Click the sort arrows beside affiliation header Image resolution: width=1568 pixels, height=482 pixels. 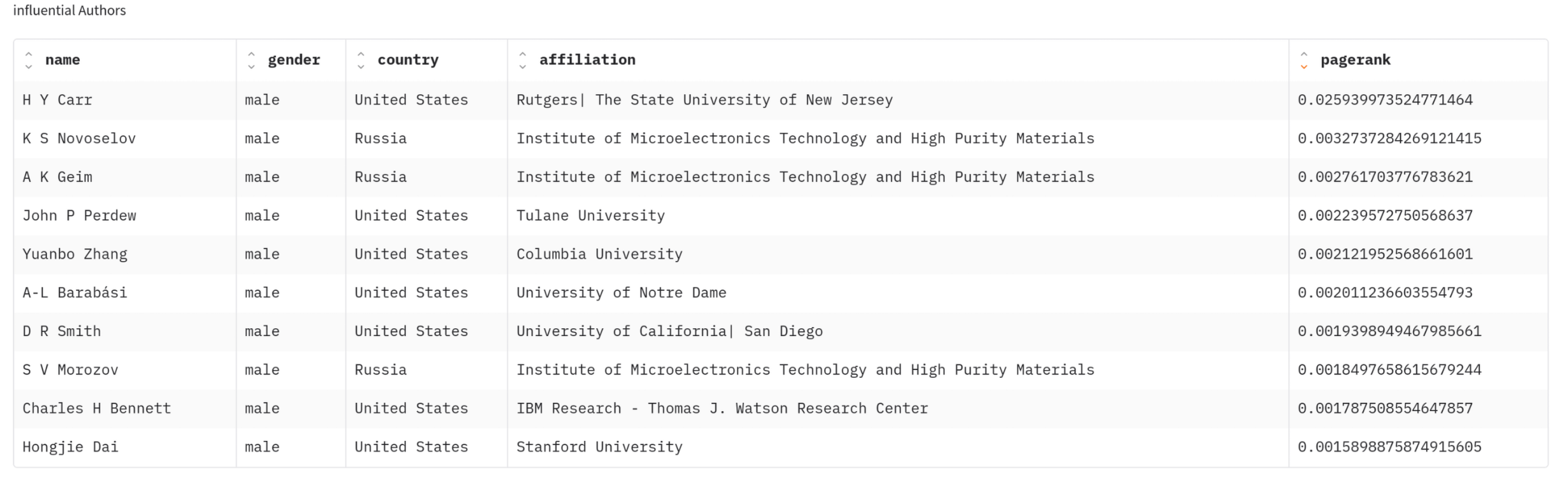(x=522, y=60)
